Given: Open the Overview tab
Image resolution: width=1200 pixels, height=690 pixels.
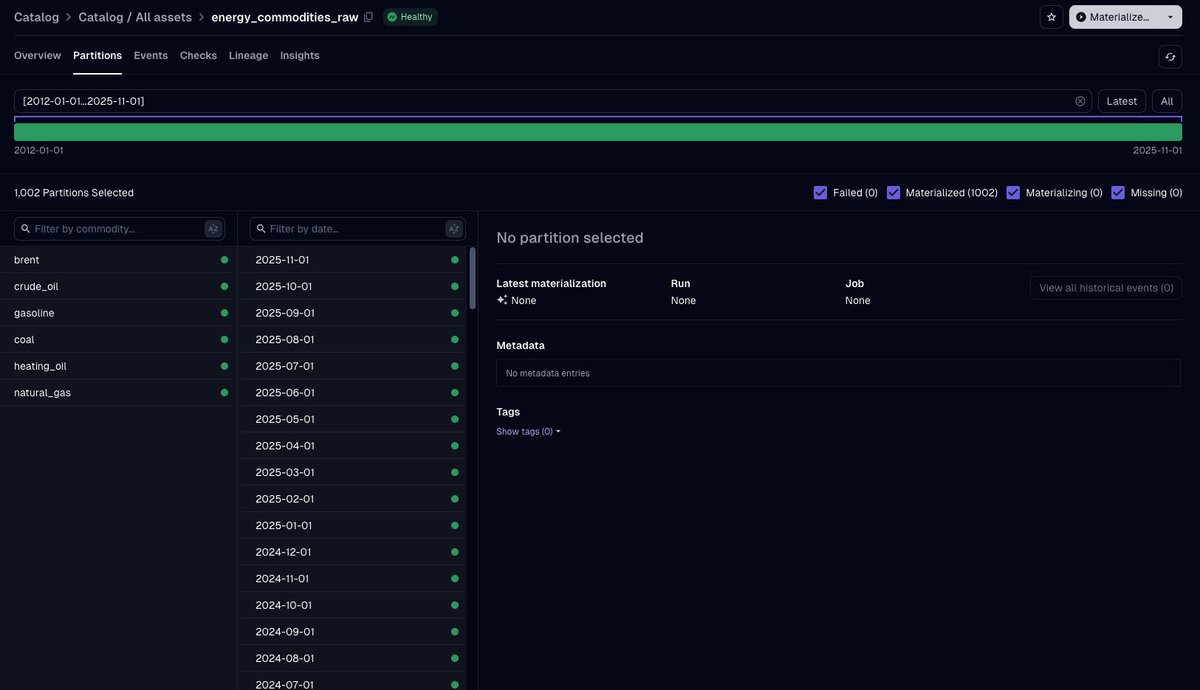Looking at the screenshot, I should (37, 55).
